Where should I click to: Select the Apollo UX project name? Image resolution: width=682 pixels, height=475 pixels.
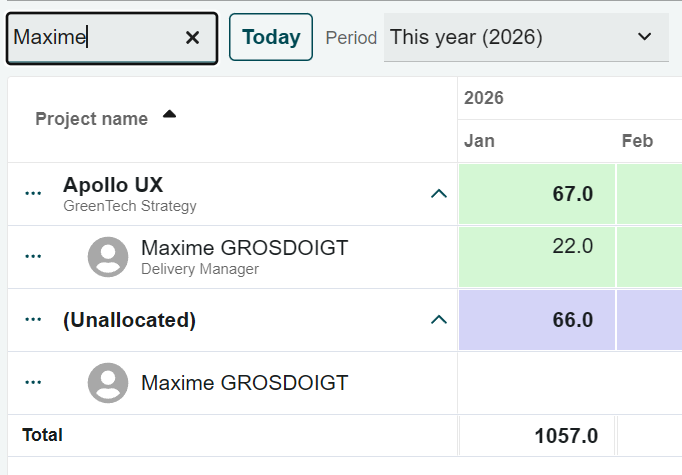[x=113, y=185]
